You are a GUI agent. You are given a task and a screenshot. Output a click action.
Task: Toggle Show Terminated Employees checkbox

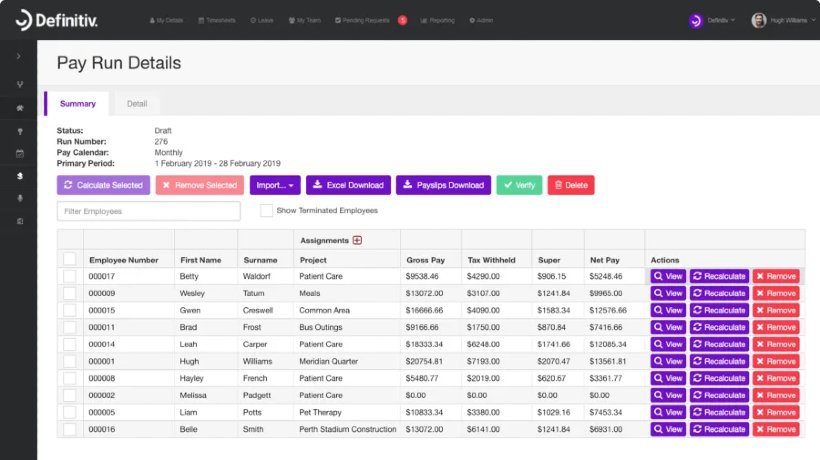(x=266, y=211)
